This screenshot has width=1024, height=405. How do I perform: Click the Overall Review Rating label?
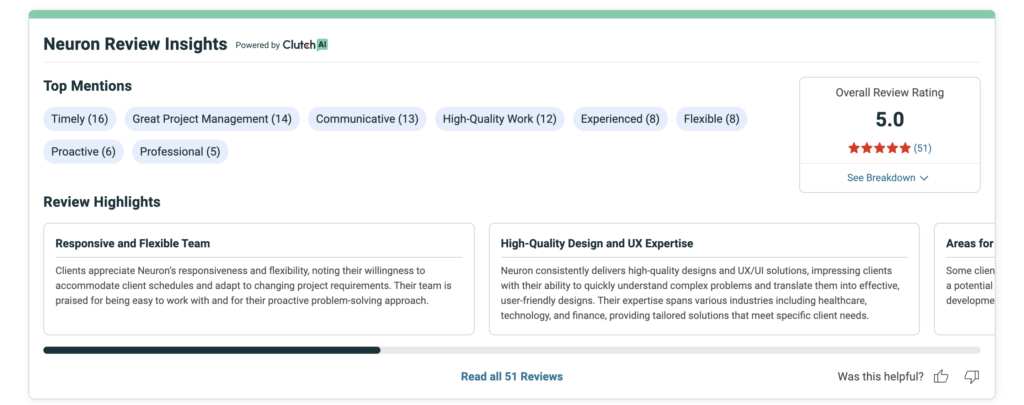tap(889, 93)
